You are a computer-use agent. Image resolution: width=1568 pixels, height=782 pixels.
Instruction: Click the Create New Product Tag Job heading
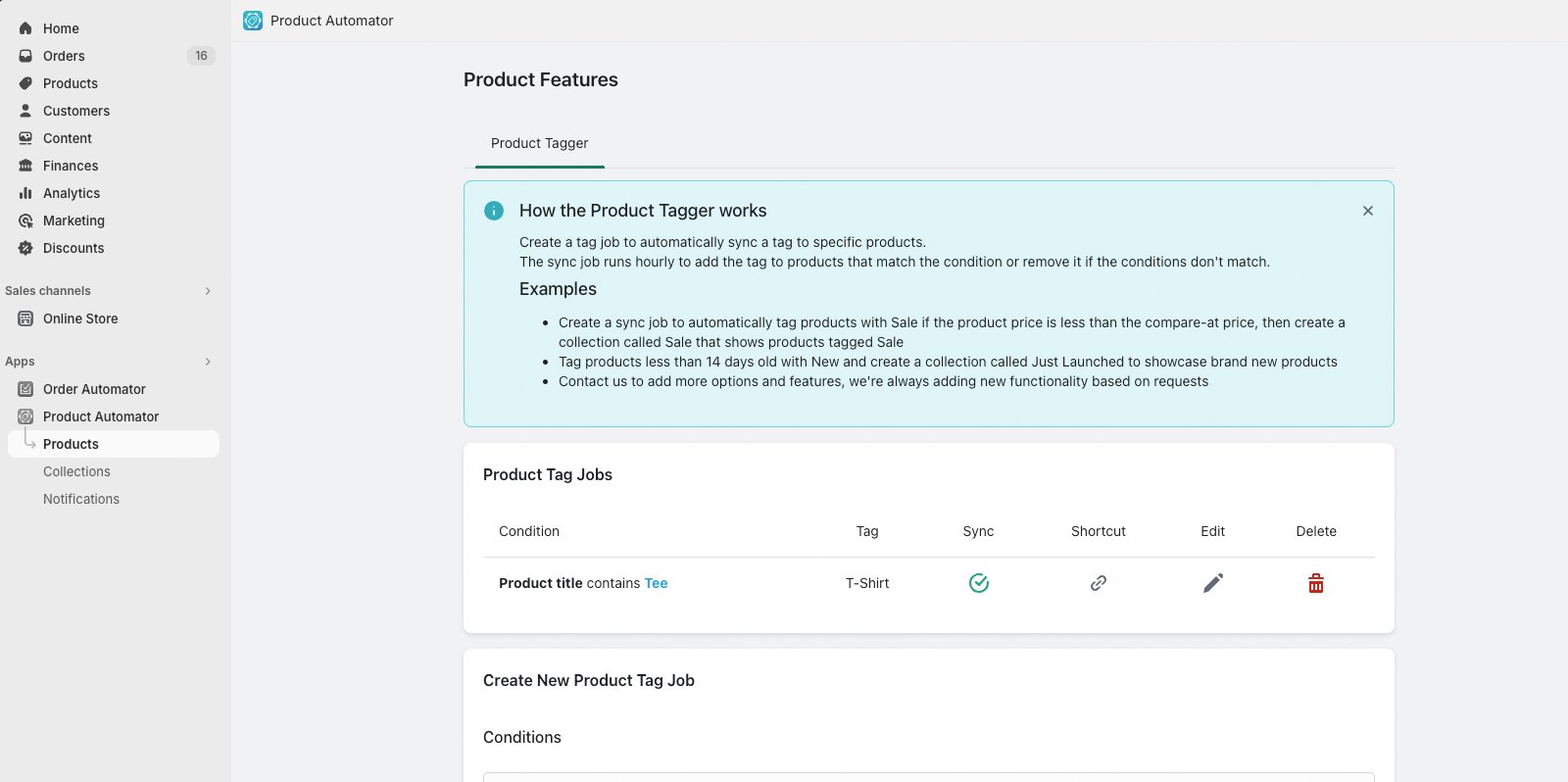tap(589, 680)
